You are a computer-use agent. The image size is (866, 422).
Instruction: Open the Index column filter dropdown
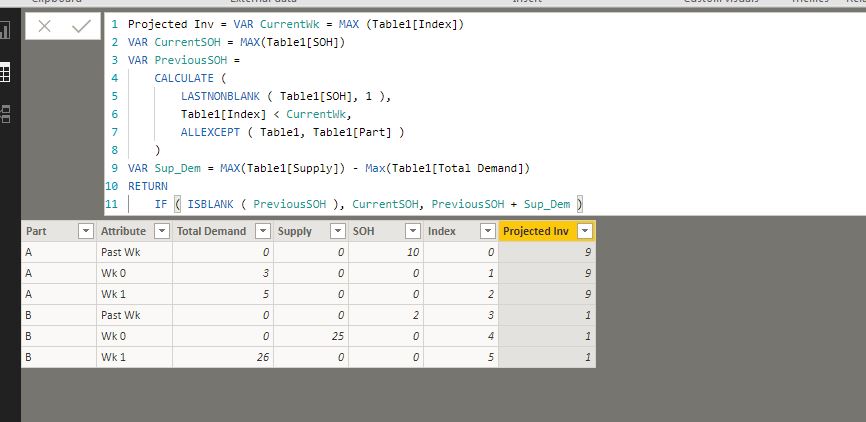[x=488, y=231]
